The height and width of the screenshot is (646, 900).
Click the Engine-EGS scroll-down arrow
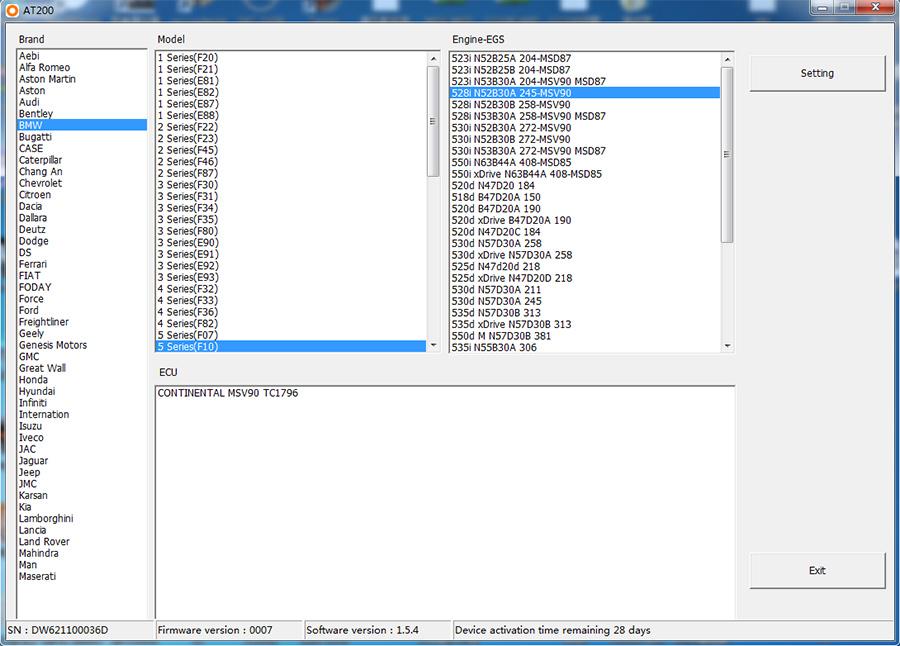725,346
